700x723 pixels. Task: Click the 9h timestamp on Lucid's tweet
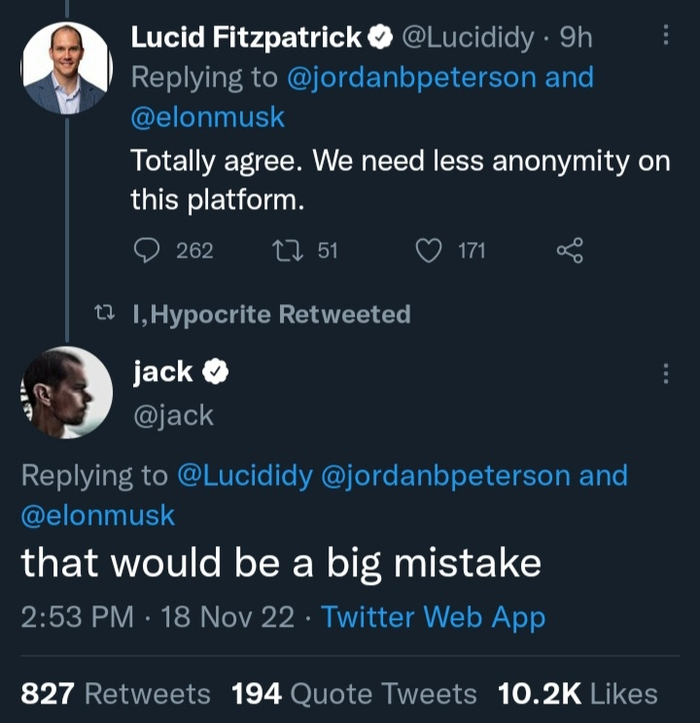click(x=576, y=38)
